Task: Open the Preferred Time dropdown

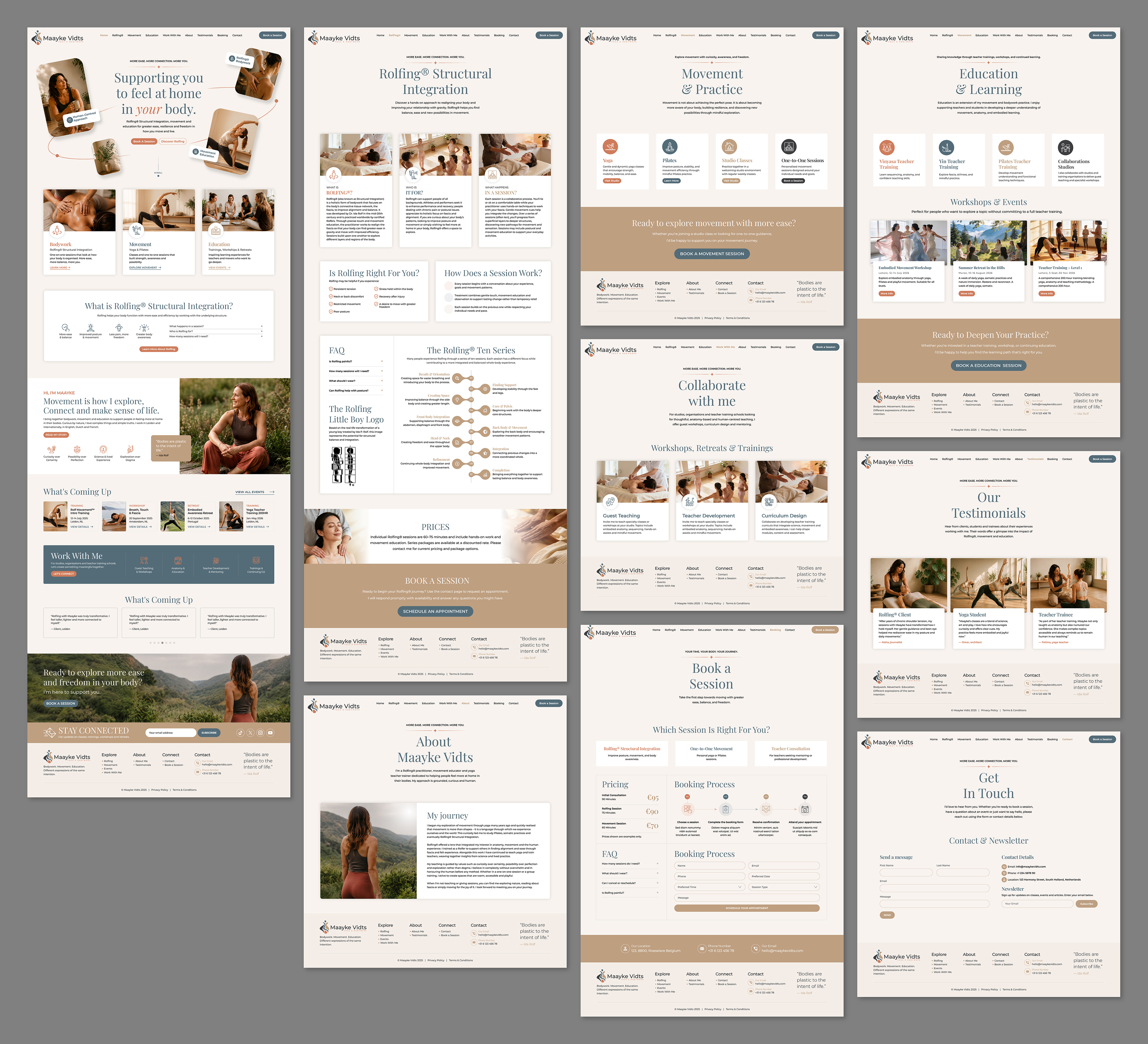Action: pyautogui.click(x=709, y=887)
